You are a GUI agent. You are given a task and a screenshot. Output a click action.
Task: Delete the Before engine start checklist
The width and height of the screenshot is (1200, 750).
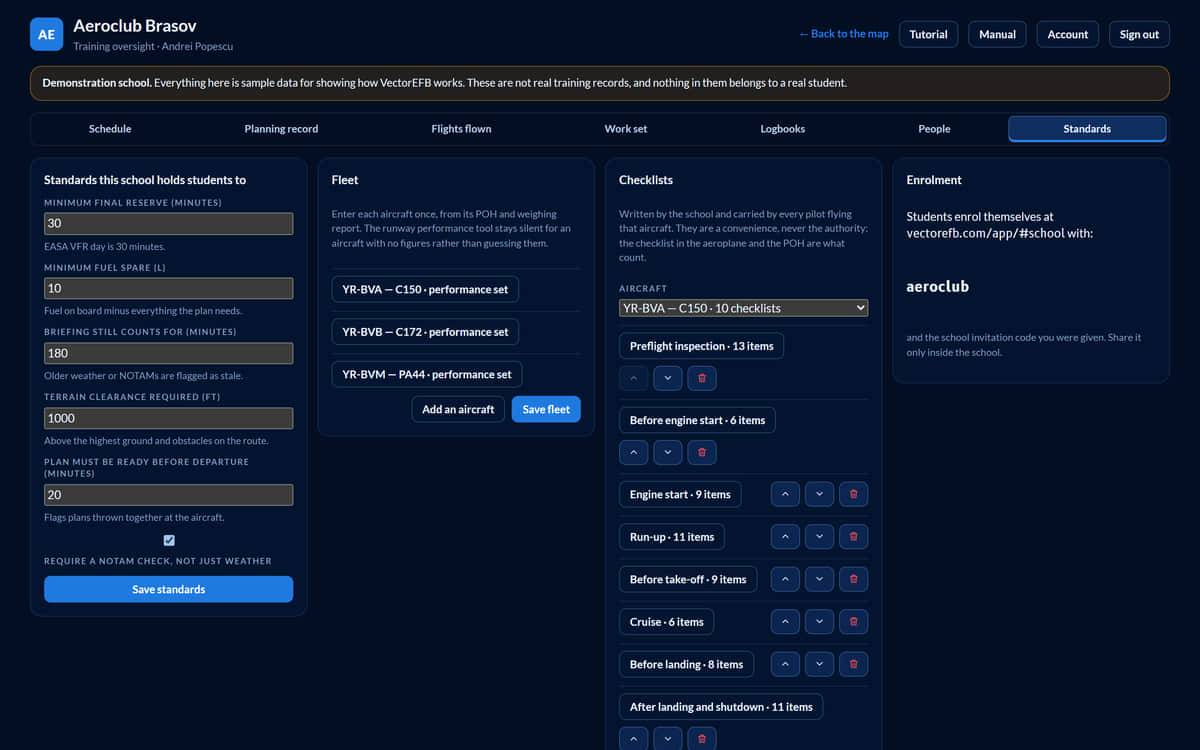(x=701, y=452)
